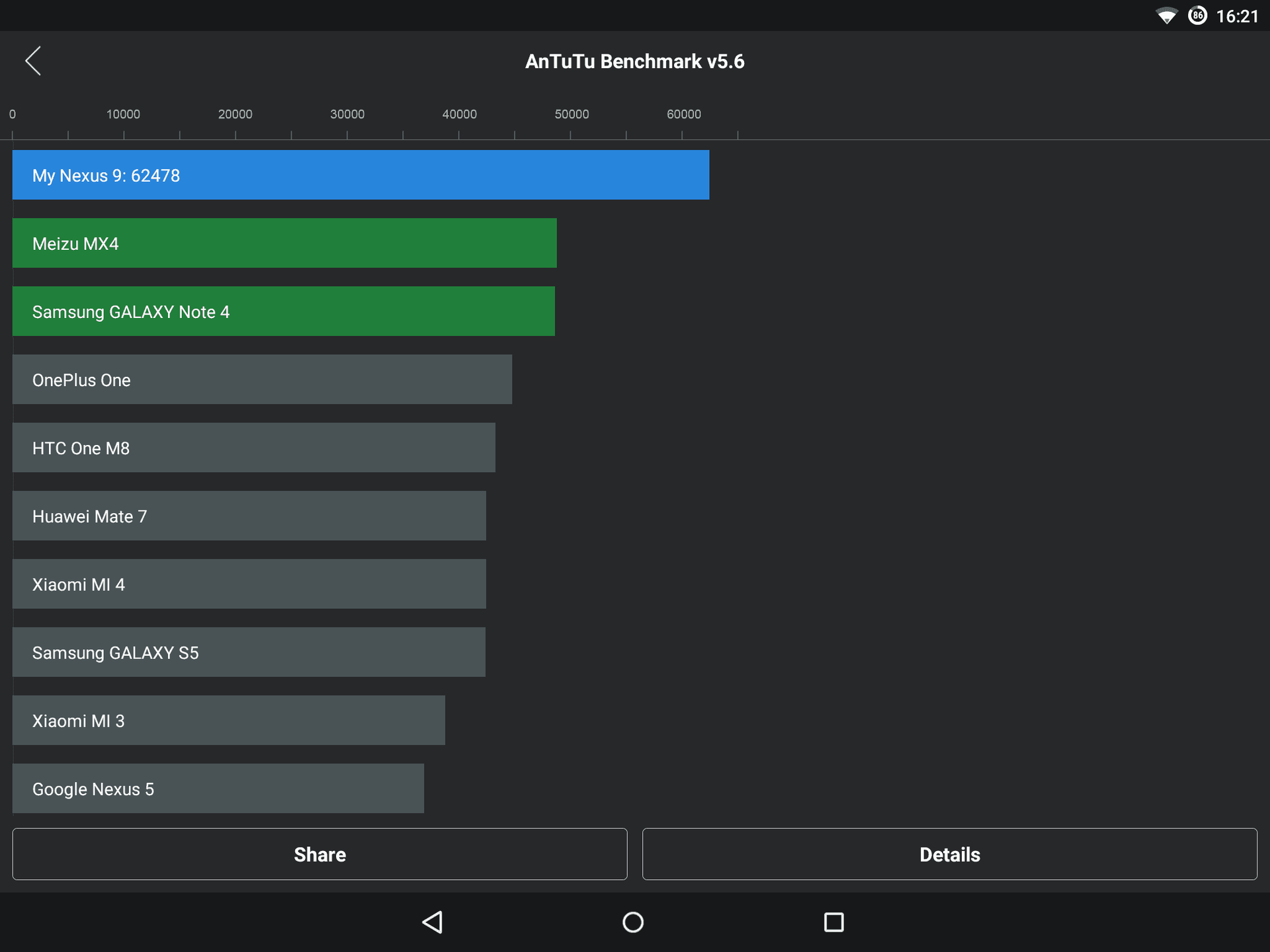1270x952 pixels.
Task: Select the OnePlus One bar
Action: tap(262, 379)
